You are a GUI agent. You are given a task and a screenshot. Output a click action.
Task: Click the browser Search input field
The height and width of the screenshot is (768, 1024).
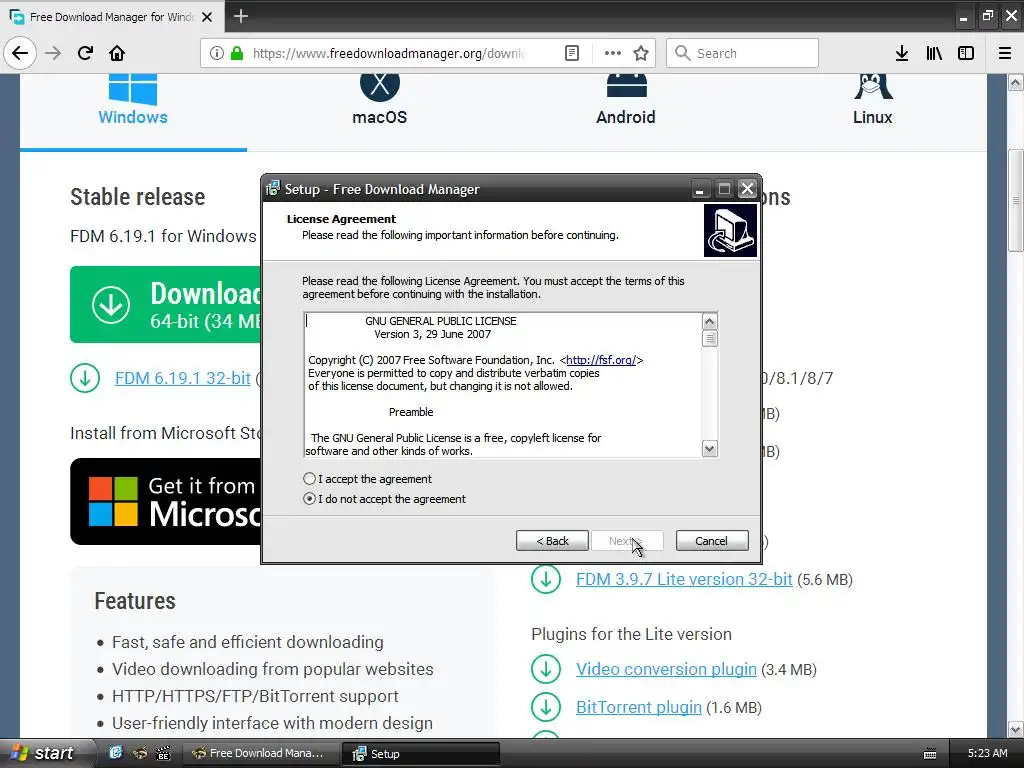(x=743, y=53)
